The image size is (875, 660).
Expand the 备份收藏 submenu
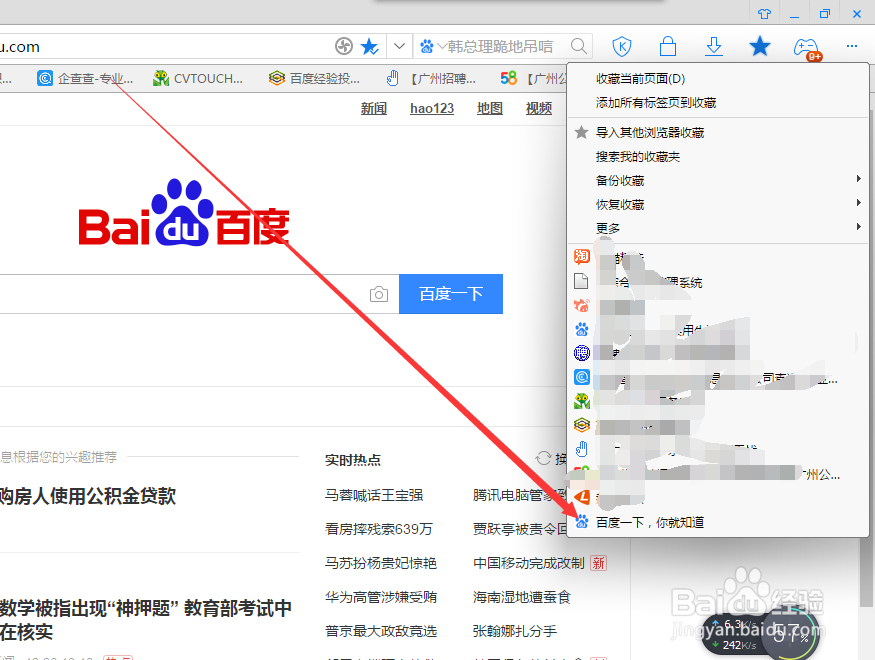point(718,181)
